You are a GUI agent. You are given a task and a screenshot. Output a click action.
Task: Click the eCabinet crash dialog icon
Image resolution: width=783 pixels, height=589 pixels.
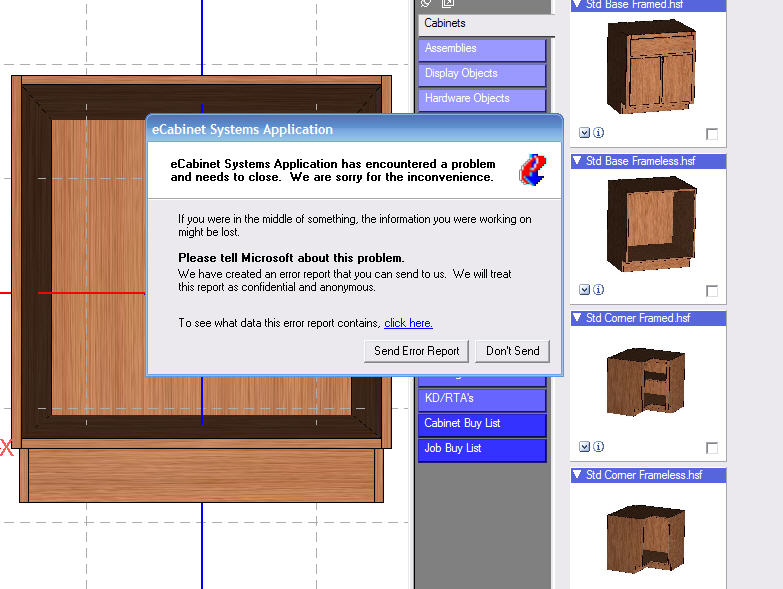532,170
